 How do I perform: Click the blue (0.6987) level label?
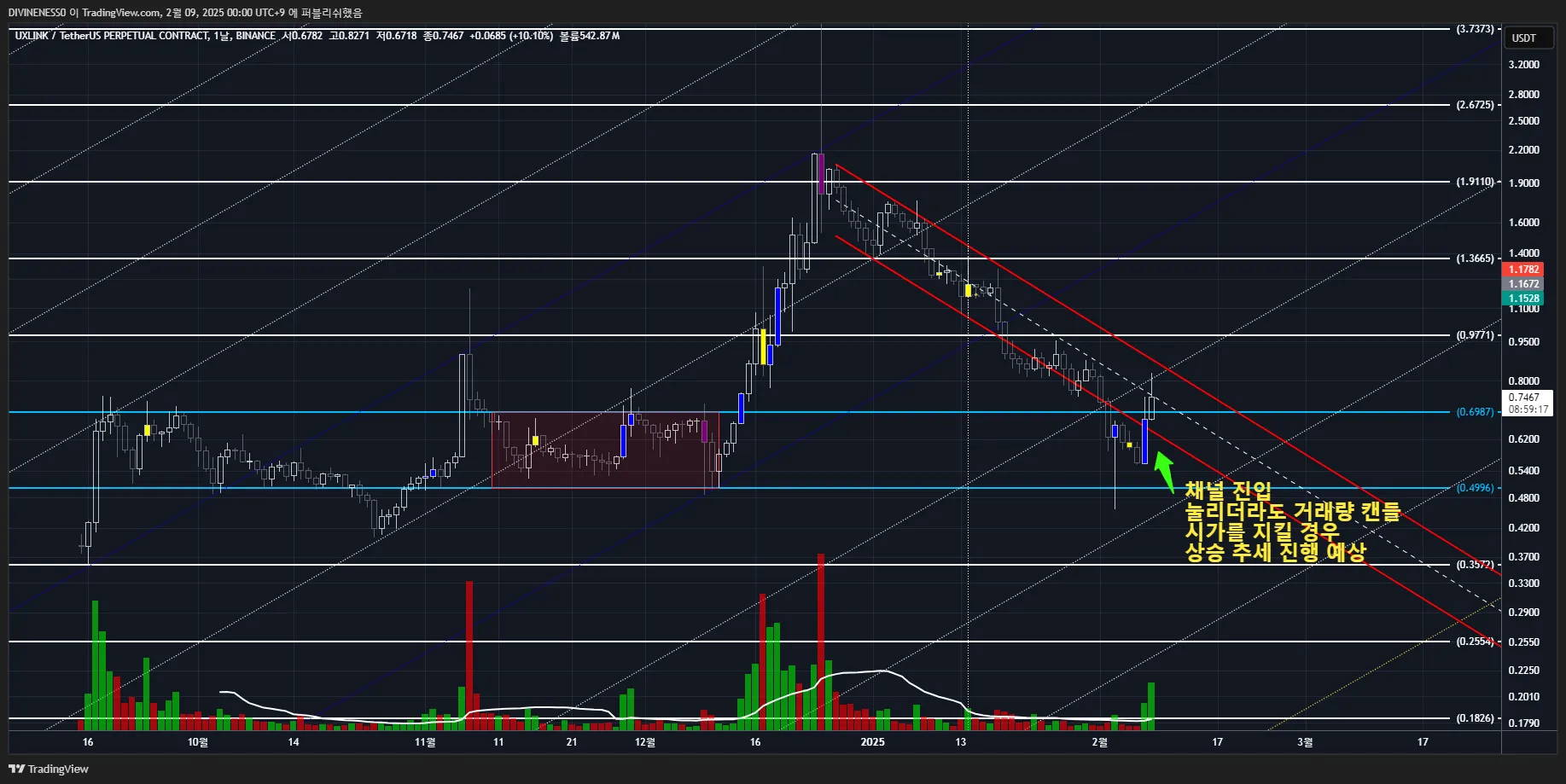(1475, 412)
